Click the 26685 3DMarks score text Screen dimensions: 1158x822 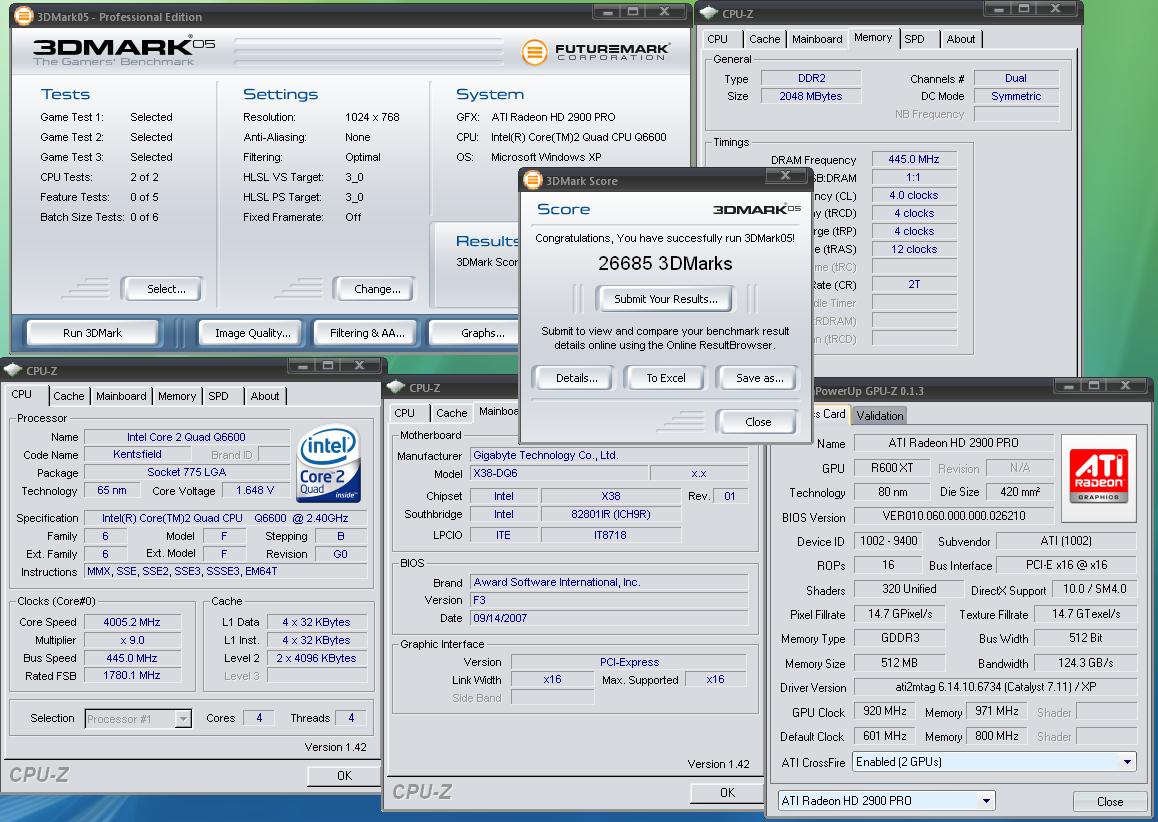[x=665, y=264]
